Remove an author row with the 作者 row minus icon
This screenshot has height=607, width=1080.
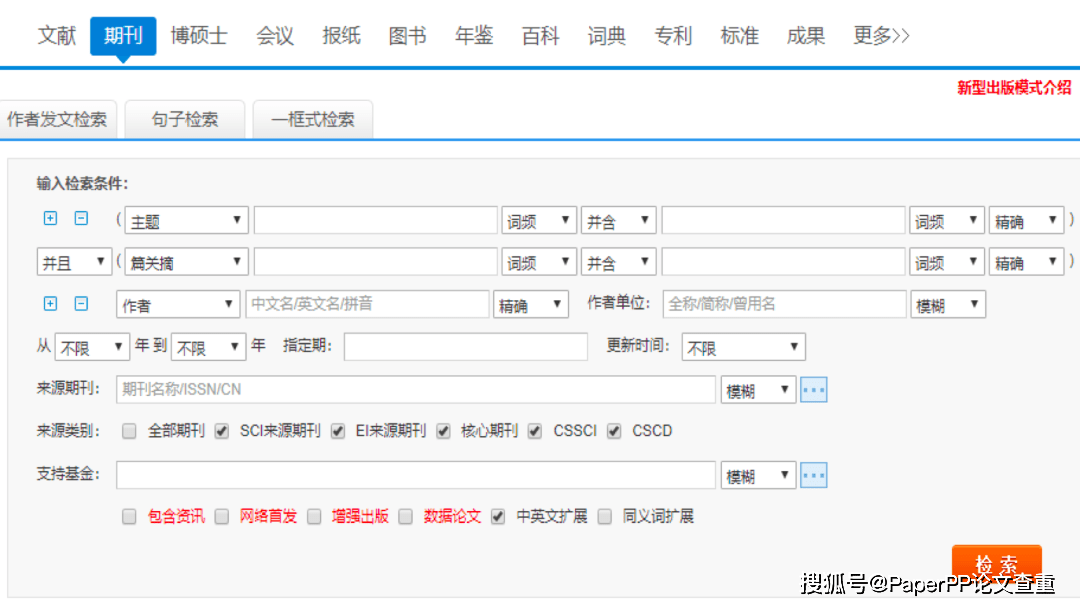click(81, 304)
